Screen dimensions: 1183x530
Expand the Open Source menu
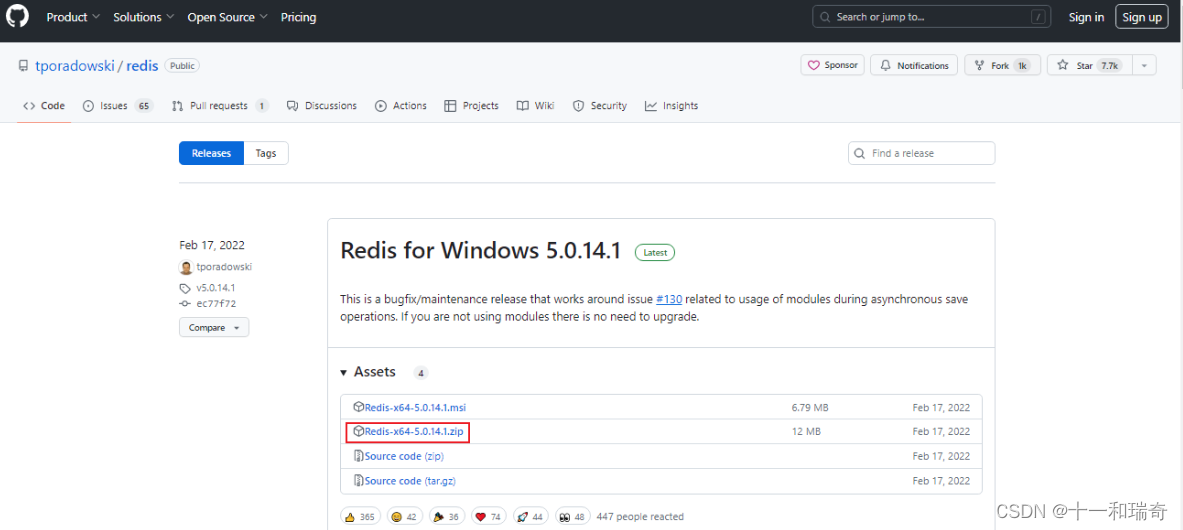pyautogui.click(x=227, y=17)
